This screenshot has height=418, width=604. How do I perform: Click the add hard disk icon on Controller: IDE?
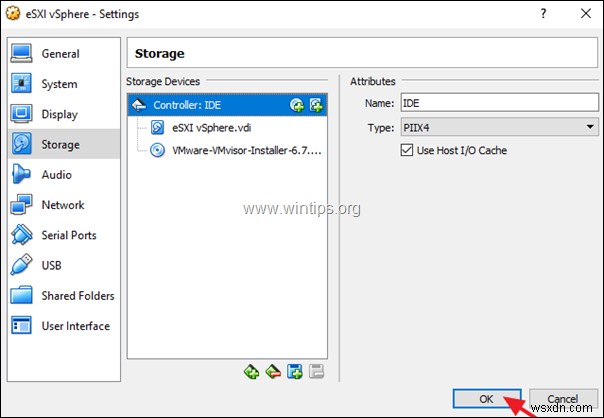[x=316, y=105]
